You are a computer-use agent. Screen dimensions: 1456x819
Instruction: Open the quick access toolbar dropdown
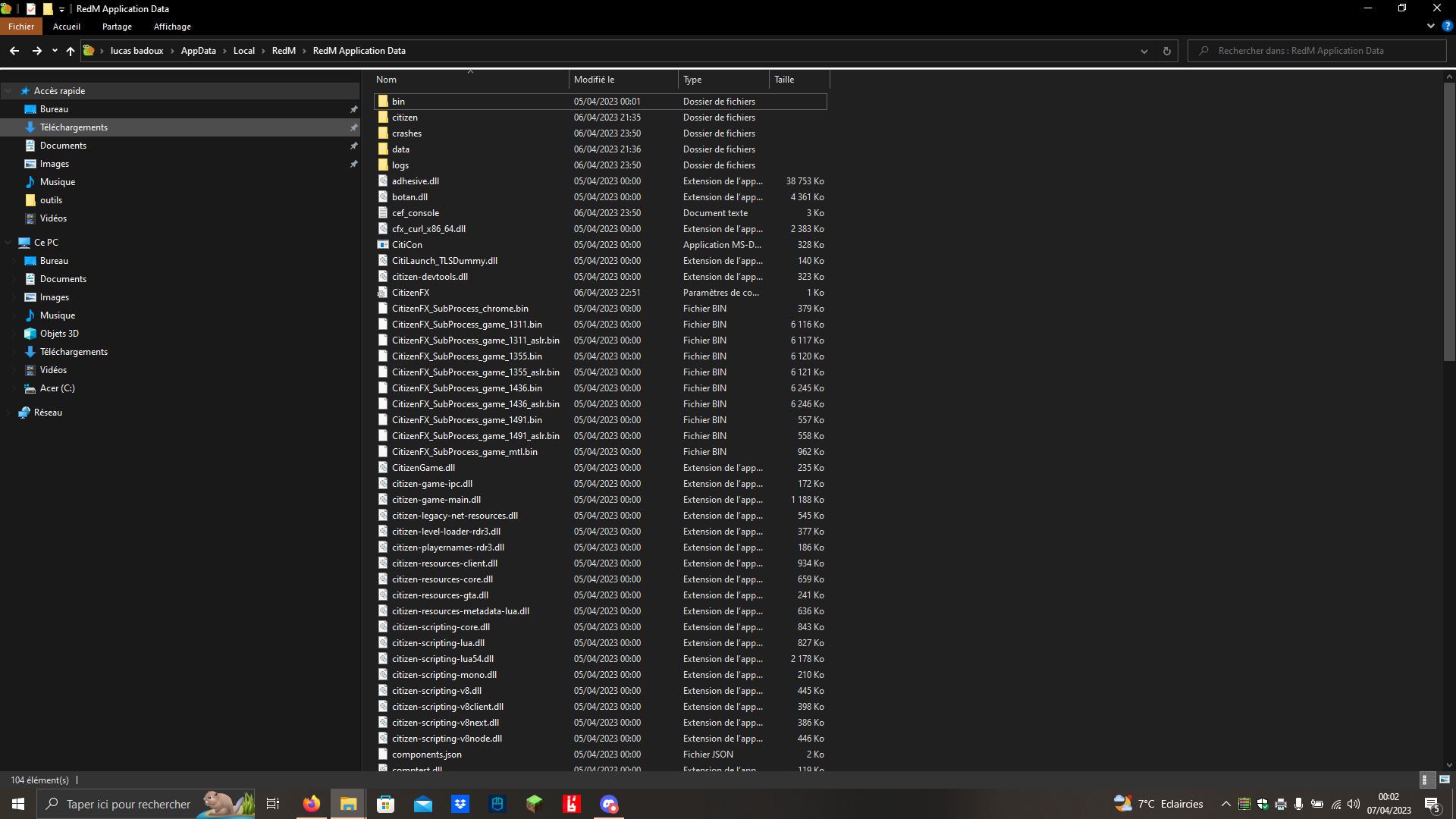(62, 9)
